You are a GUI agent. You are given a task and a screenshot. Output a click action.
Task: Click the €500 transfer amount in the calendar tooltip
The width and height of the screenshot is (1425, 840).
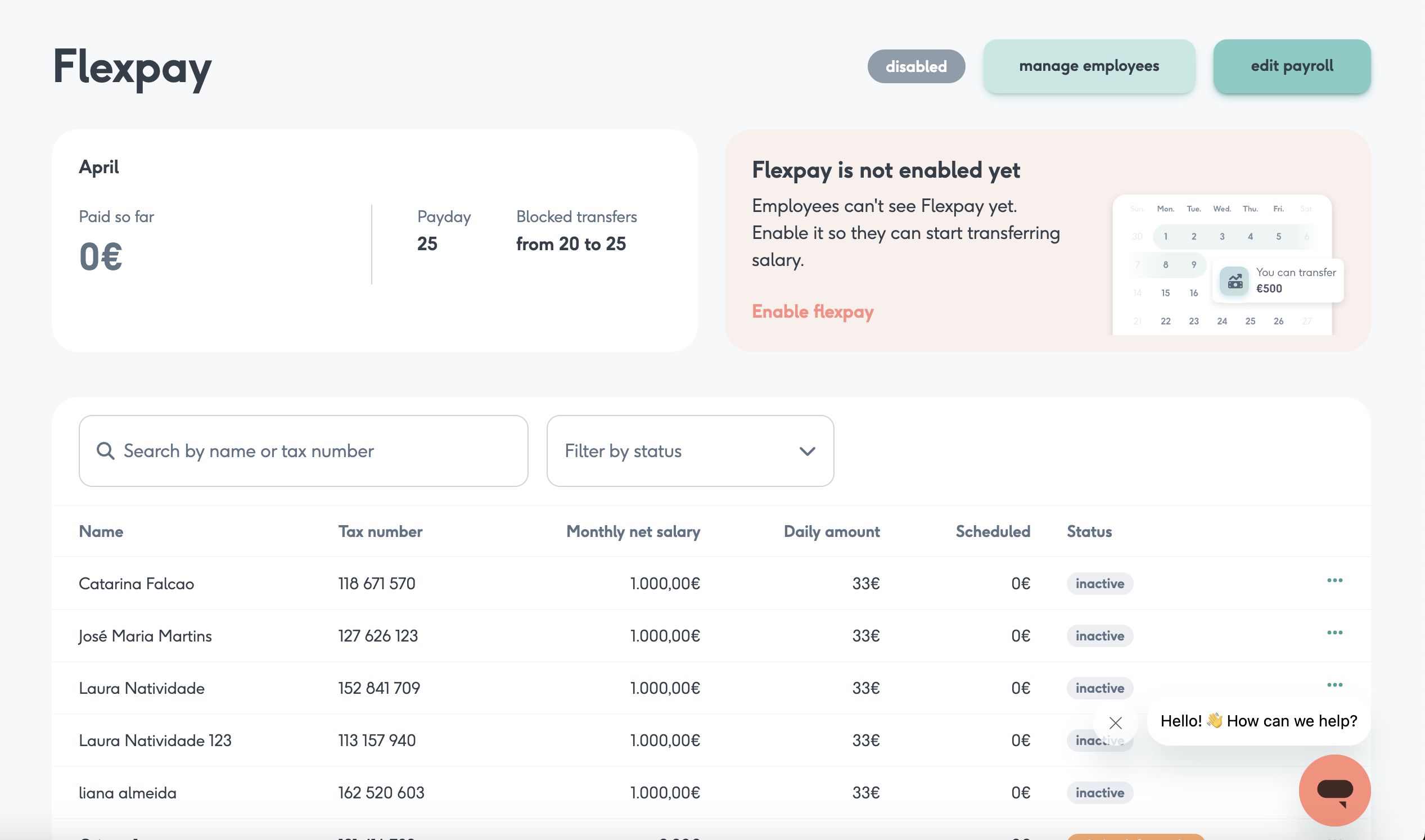point(1269,288)
